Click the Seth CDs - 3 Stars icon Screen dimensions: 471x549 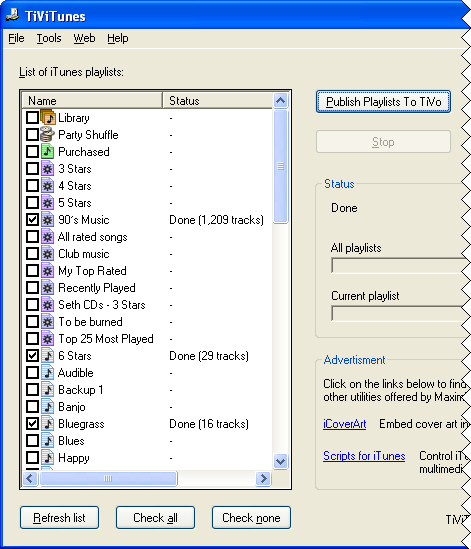[48, 305]
